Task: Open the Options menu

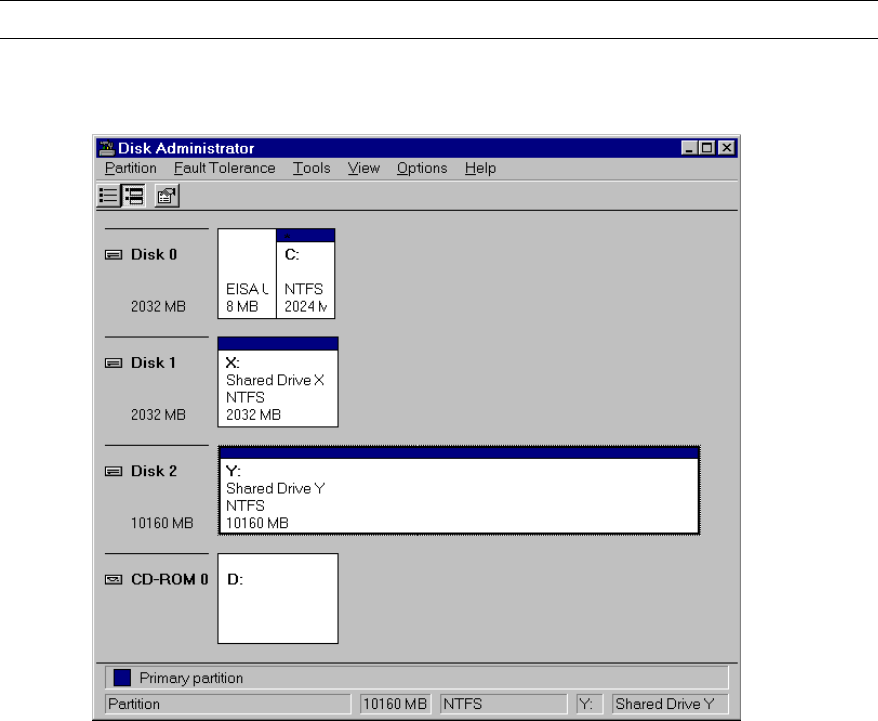Action: tap(421, 168)
